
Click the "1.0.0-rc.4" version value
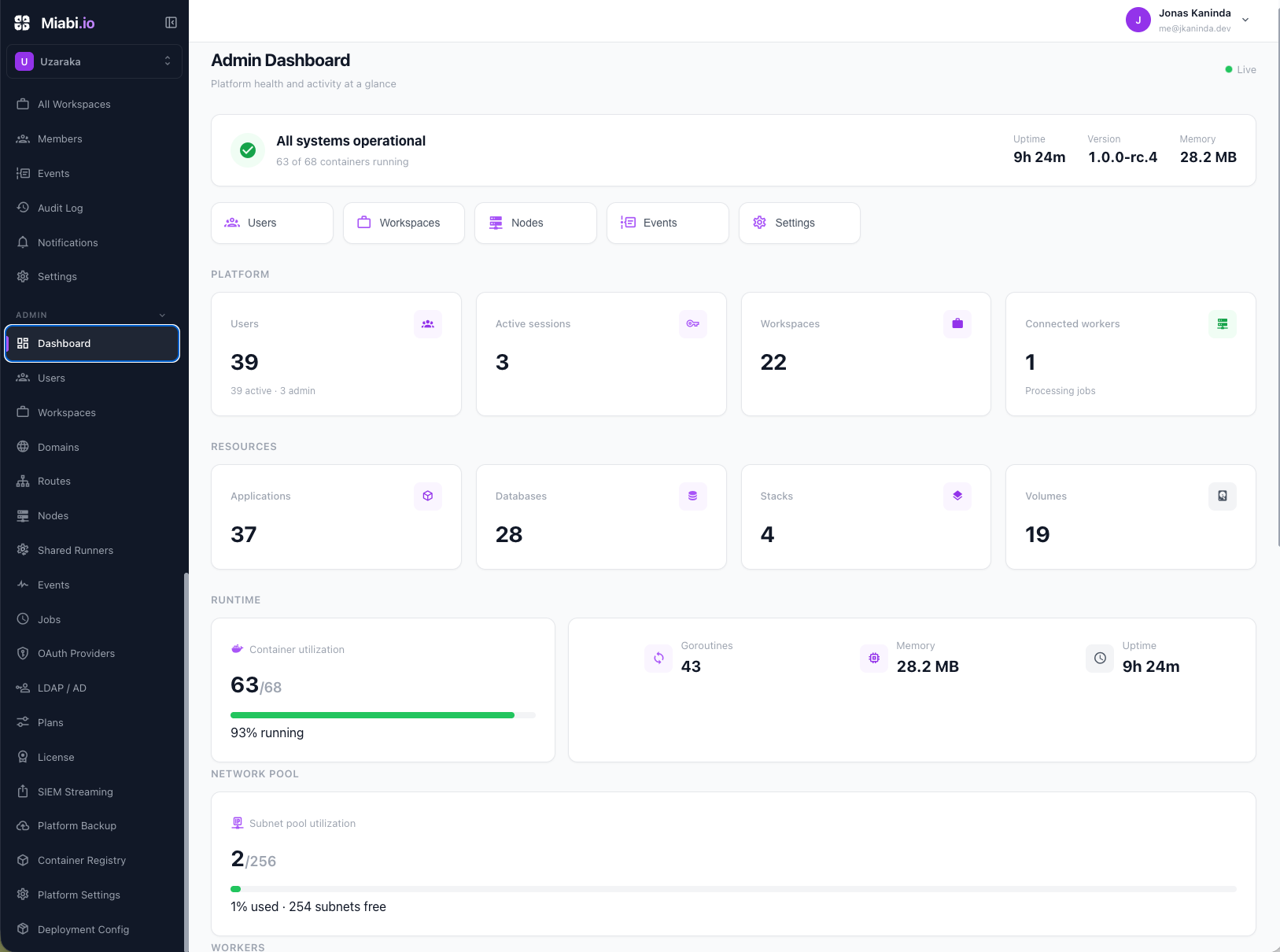pos(1123,157)
